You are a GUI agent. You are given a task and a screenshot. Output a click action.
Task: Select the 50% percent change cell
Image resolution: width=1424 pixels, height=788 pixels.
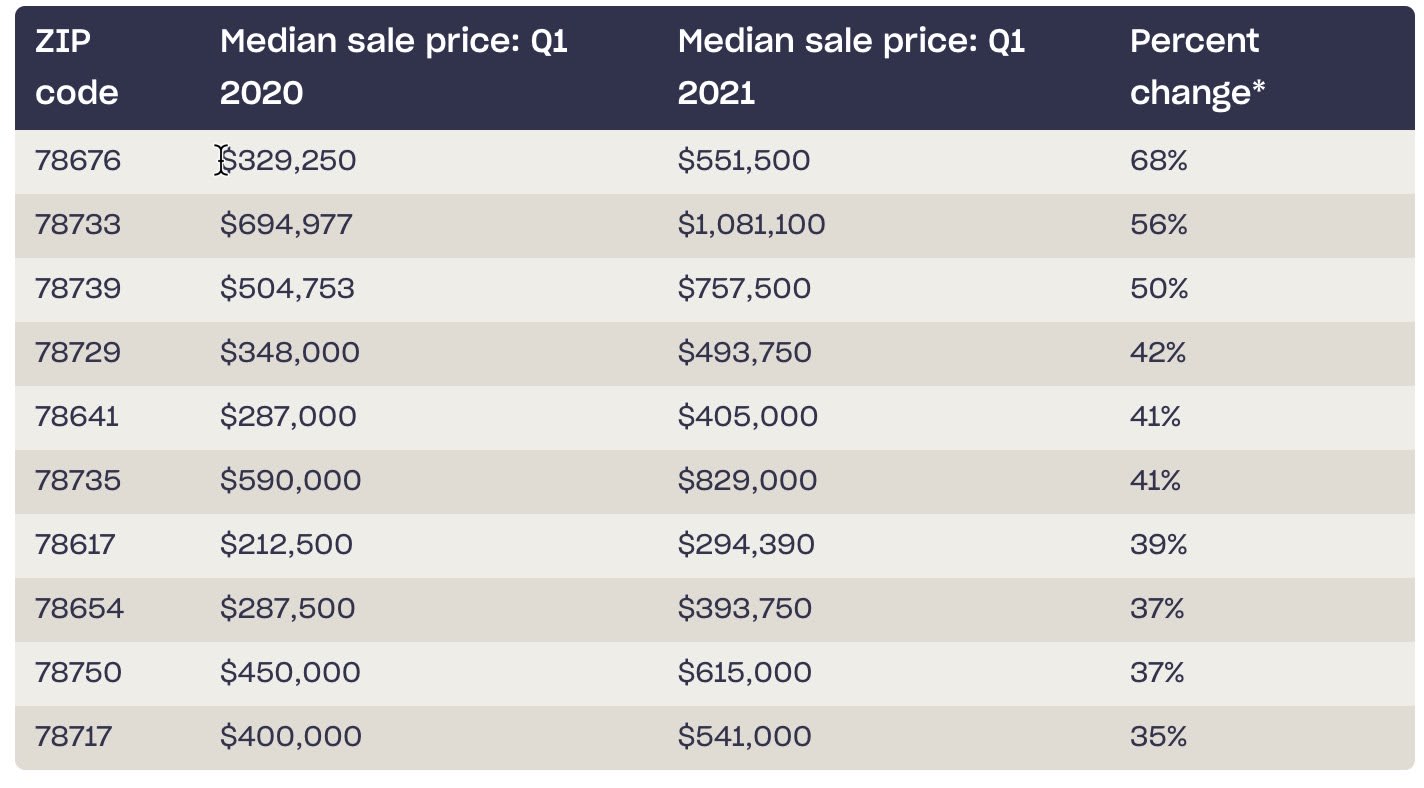1158,289
